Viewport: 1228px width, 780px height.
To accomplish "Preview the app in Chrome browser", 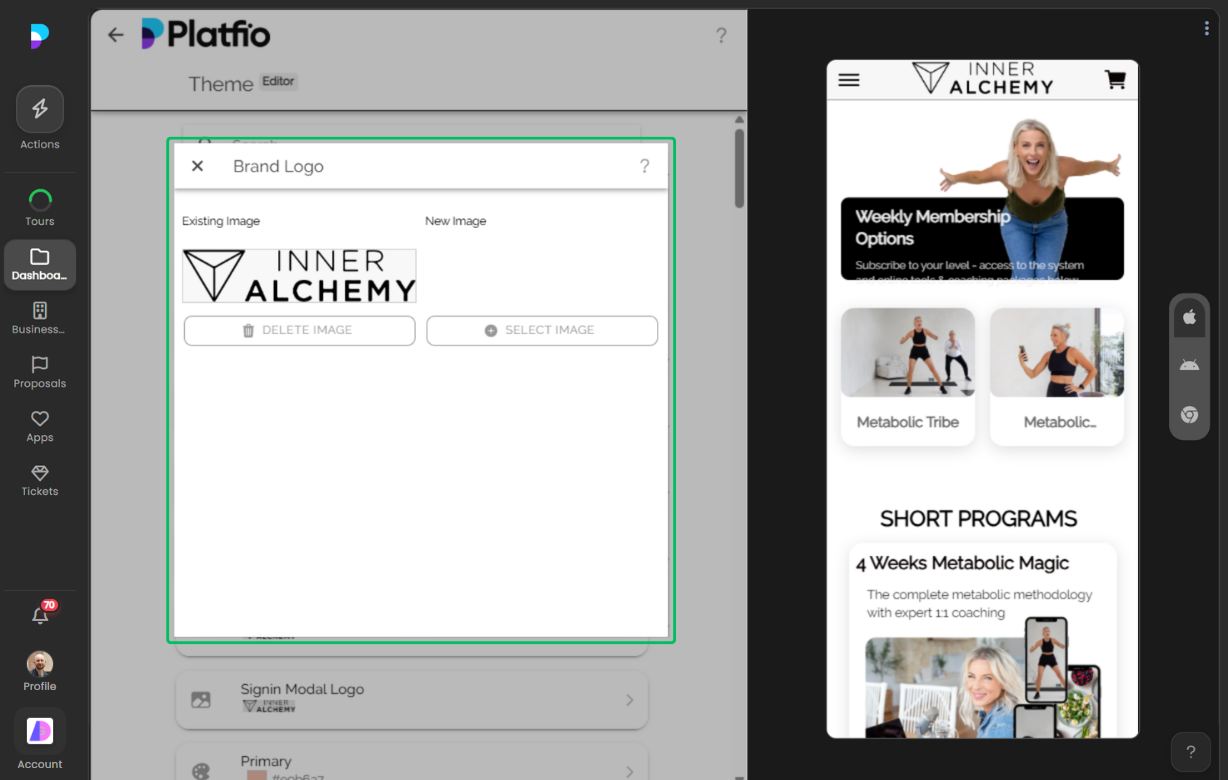I will (x=1189, y=414).
